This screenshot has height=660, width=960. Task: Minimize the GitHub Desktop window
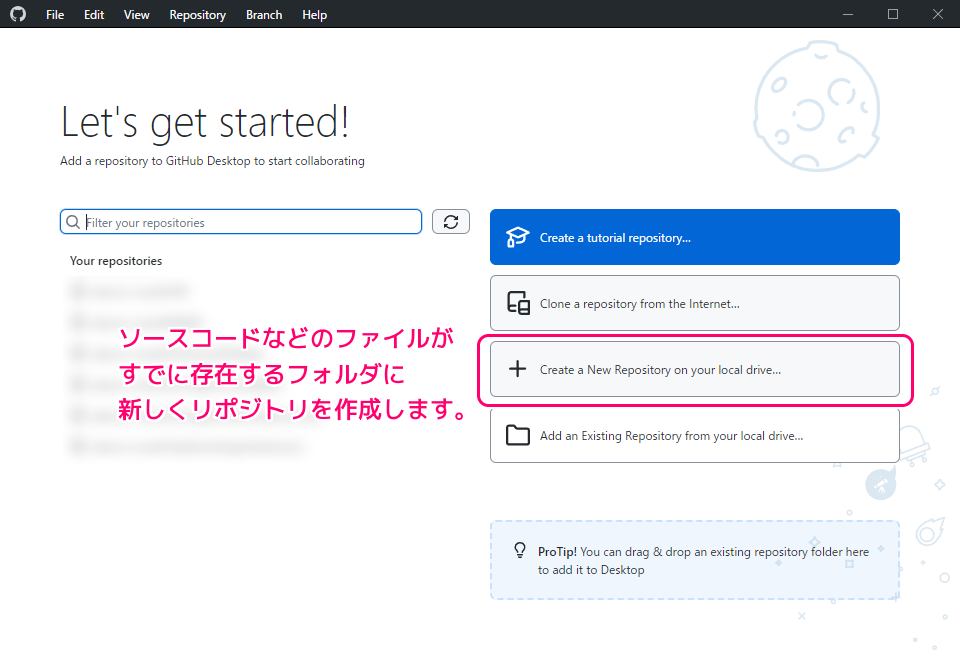[848, 14]
